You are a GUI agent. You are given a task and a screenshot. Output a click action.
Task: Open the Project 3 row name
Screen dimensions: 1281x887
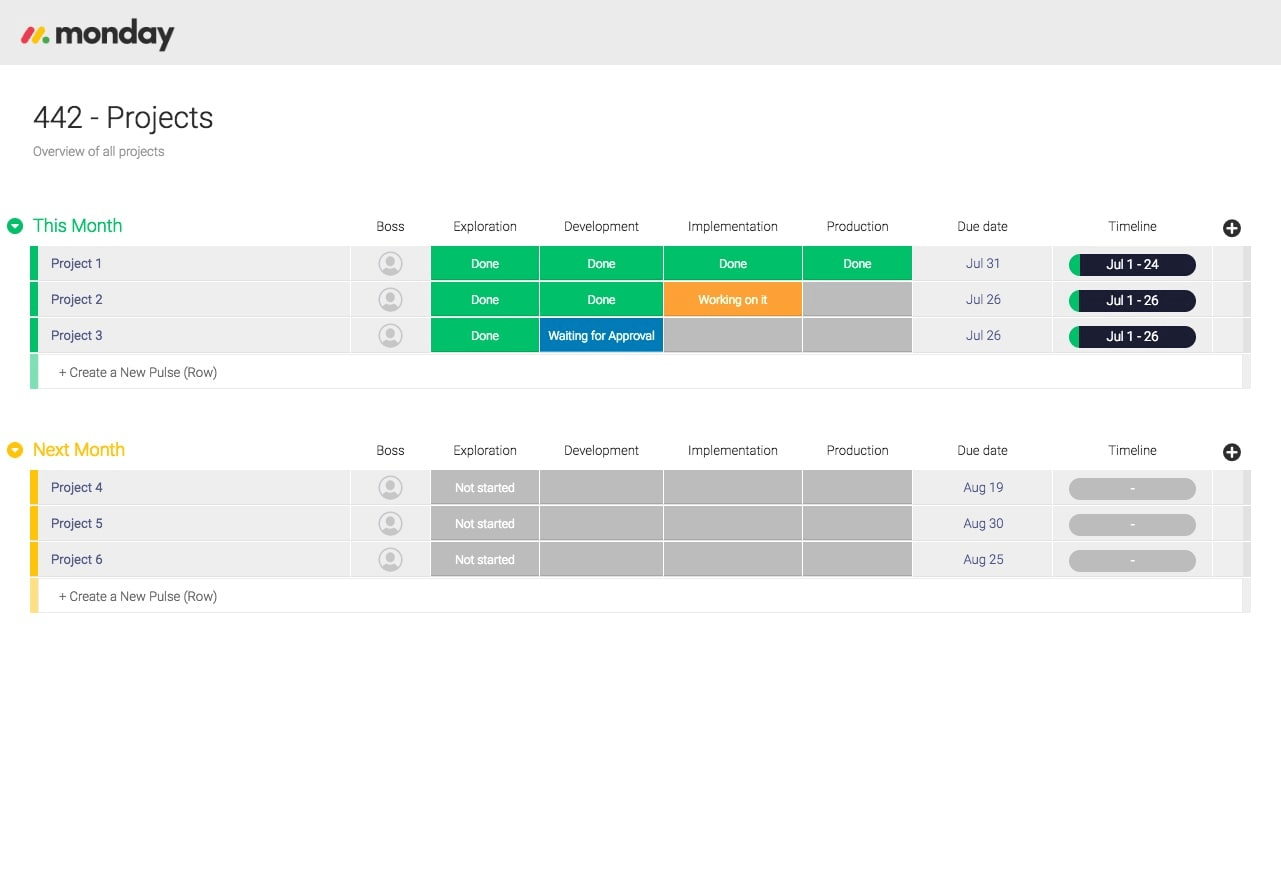(77, 336)
